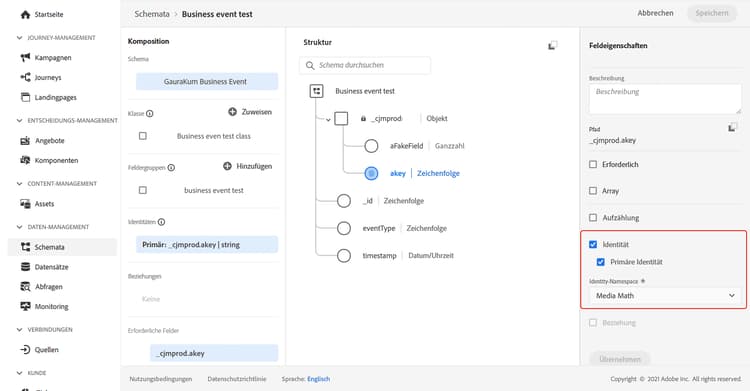Select _id node circle

tap(344, 201)
